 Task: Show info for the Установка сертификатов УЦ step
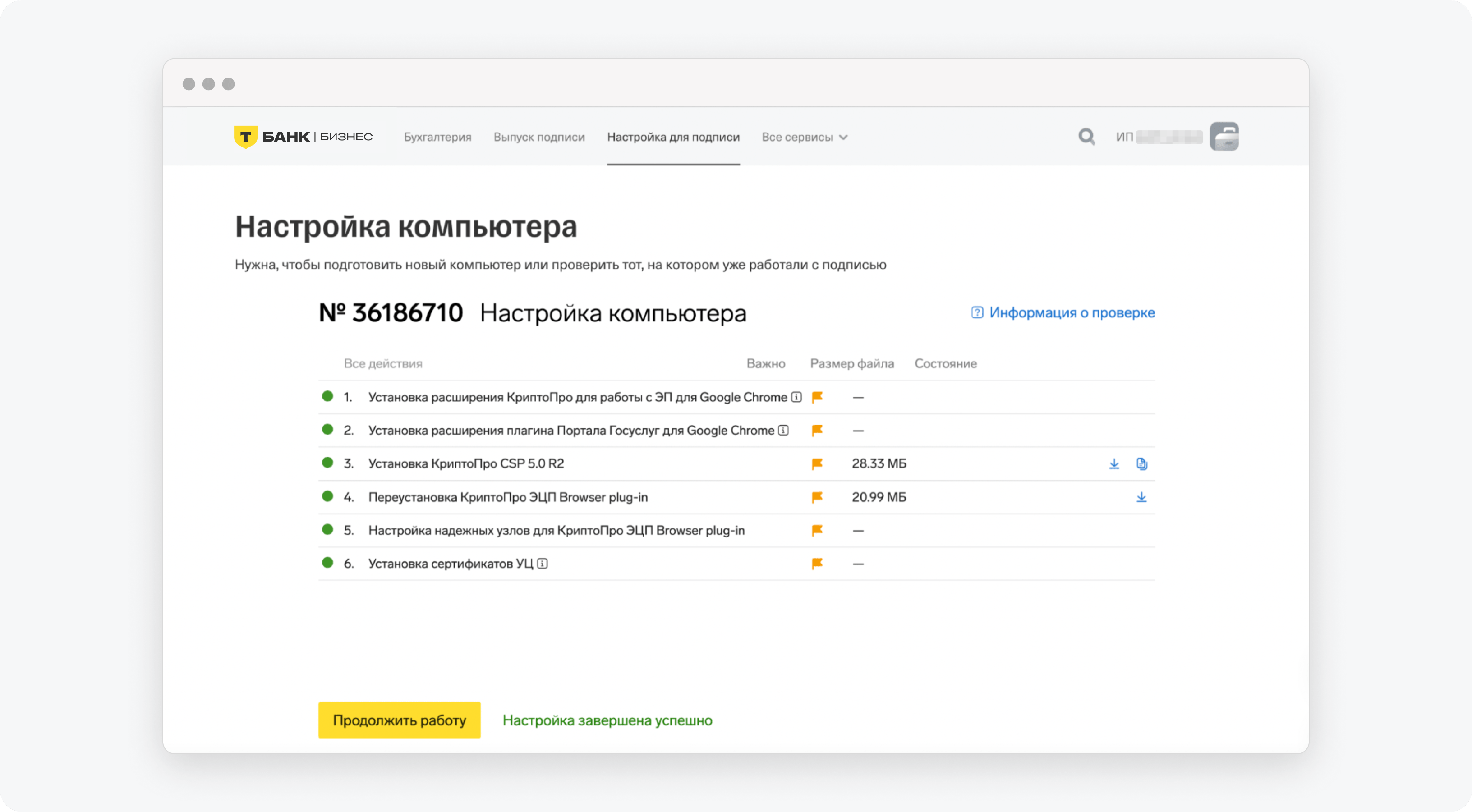coord(542,564)
